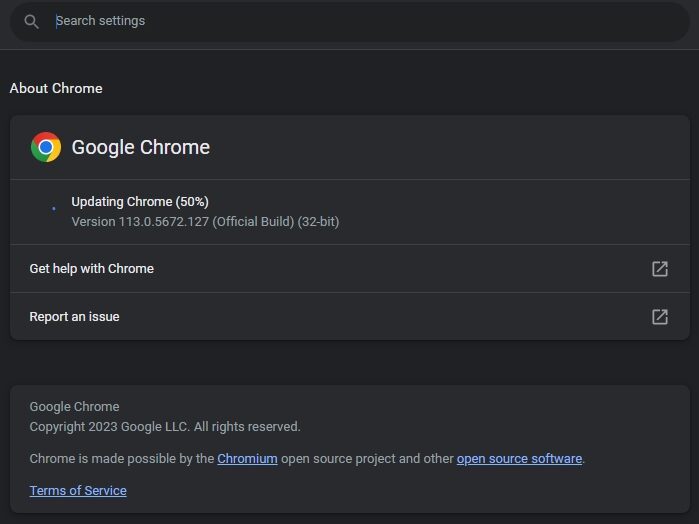Viewport: 699px width, 524px height.
Task: Click the update progress spinner icon
Action: pyautogui.click(x=53, y=209)
